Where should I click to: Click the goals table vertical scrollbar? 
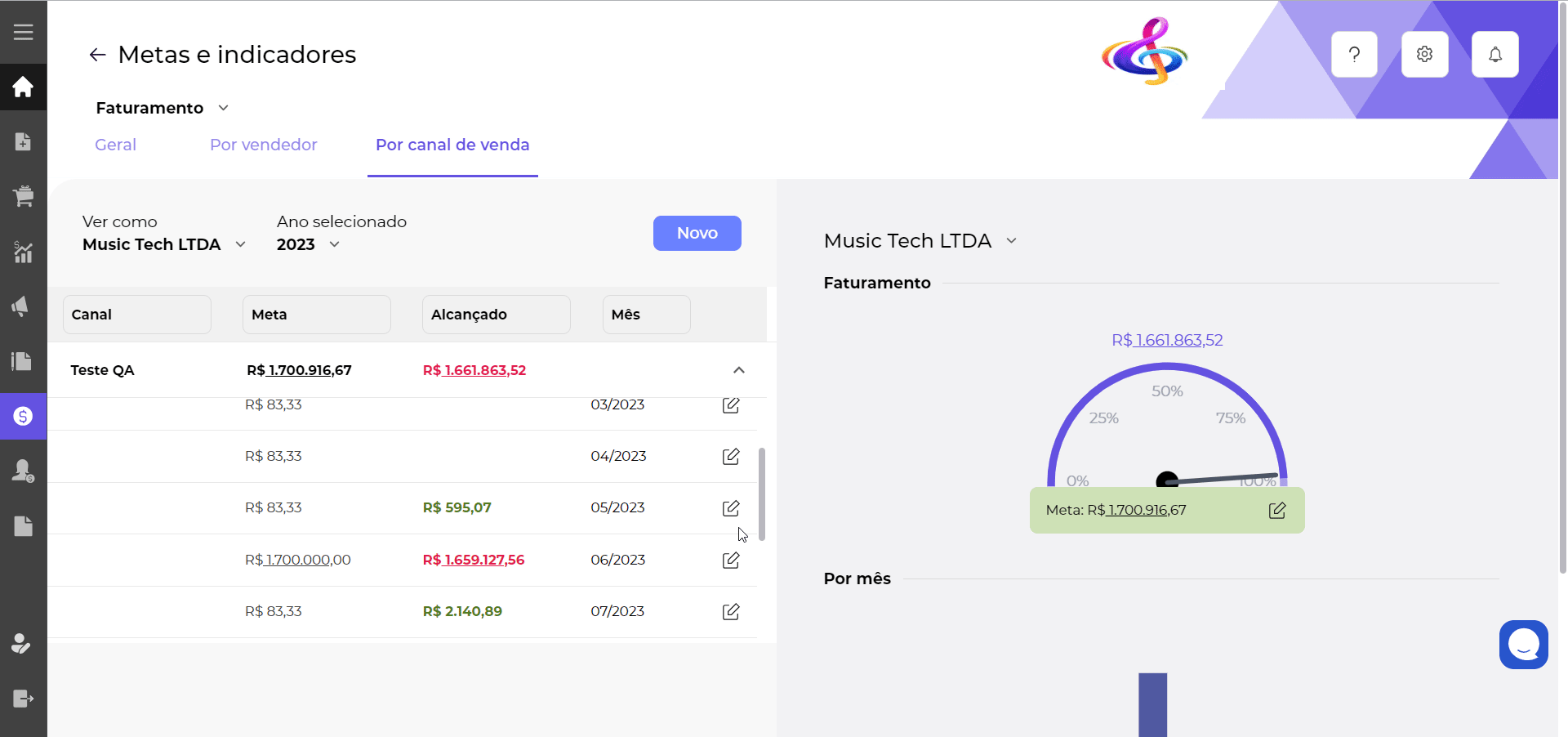(762, 494)
